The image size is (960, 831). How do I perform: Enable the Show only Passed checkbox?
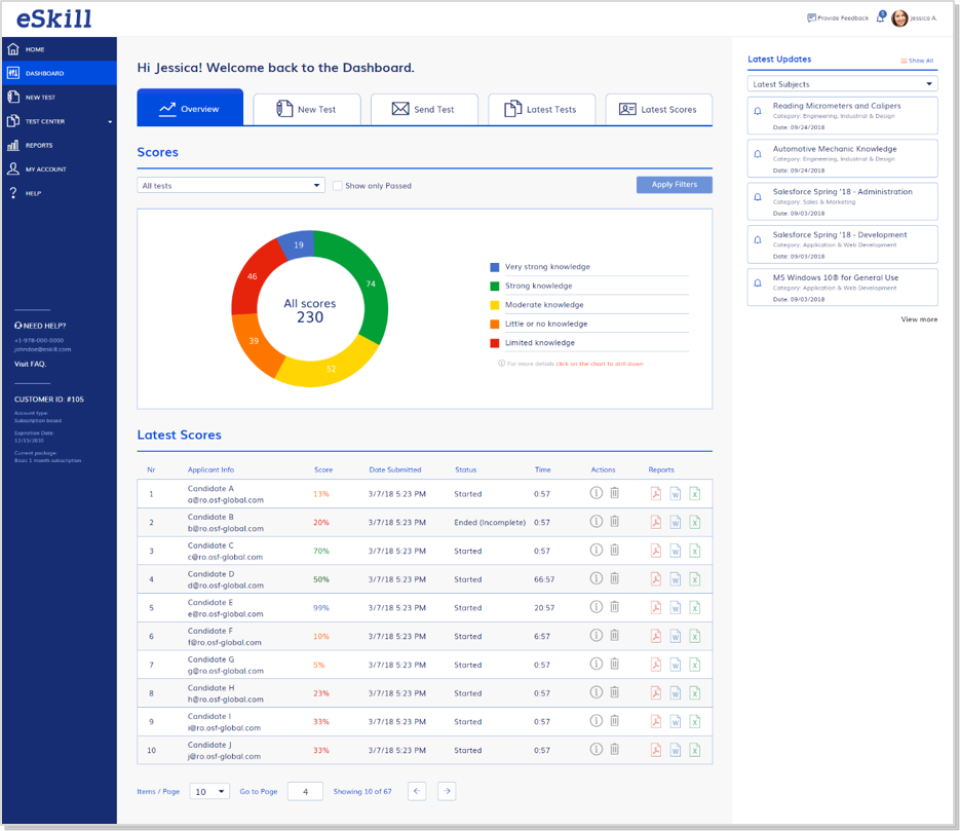[x=338, y=186]
